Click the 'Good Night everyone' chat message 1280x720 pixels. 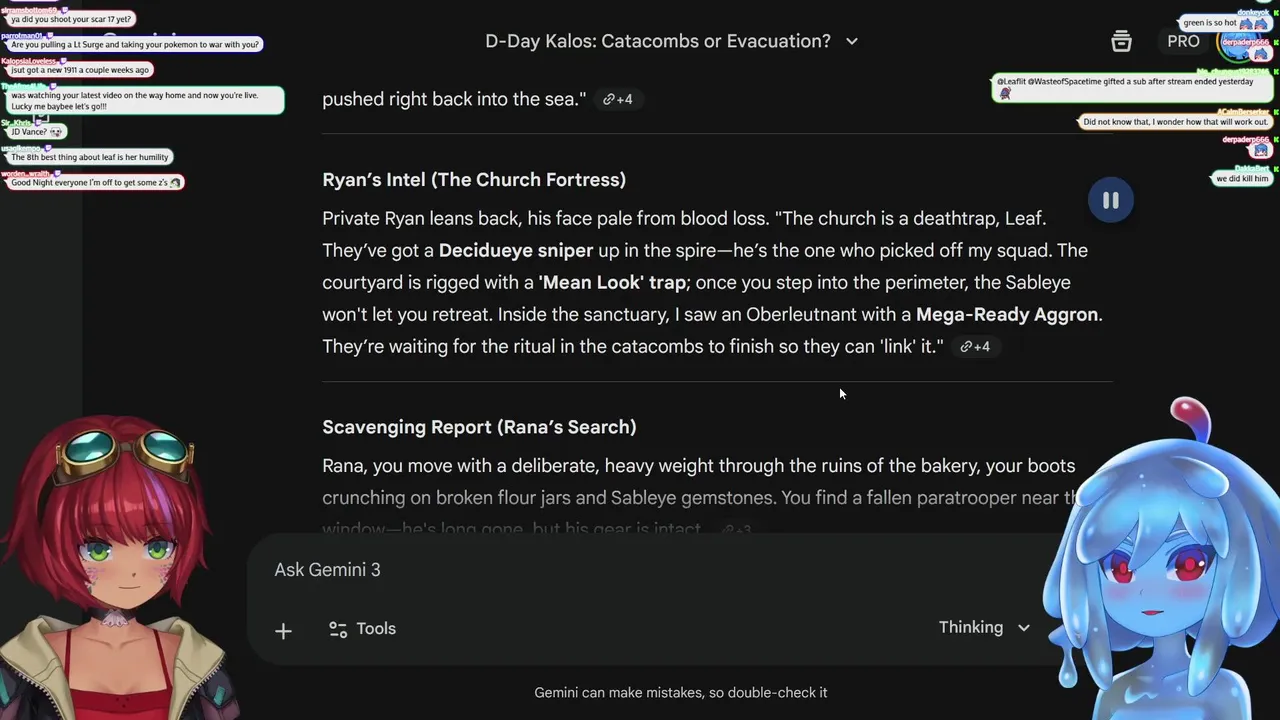click(95, 183)
